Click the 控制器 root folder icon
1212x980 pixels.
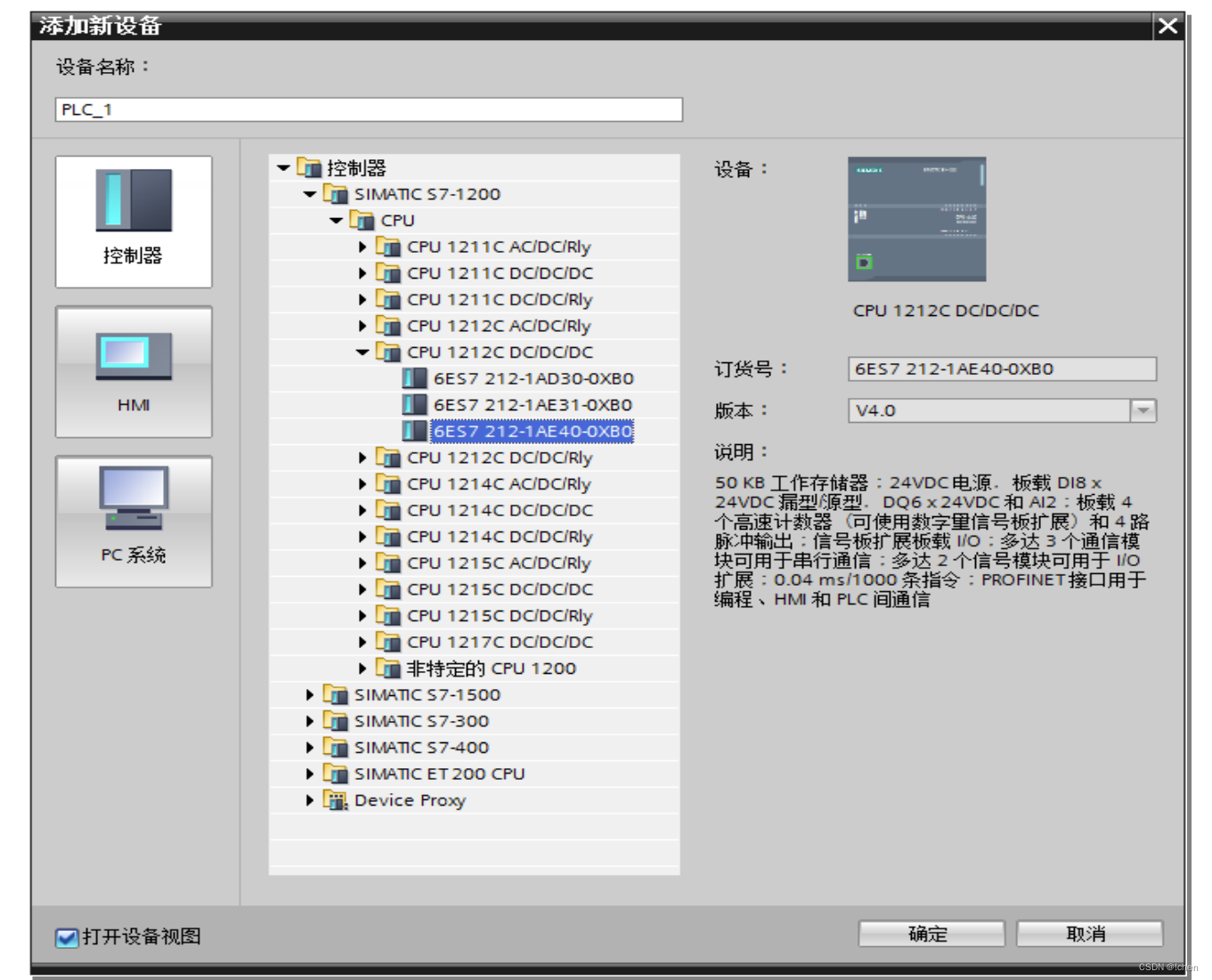(309, 167)
